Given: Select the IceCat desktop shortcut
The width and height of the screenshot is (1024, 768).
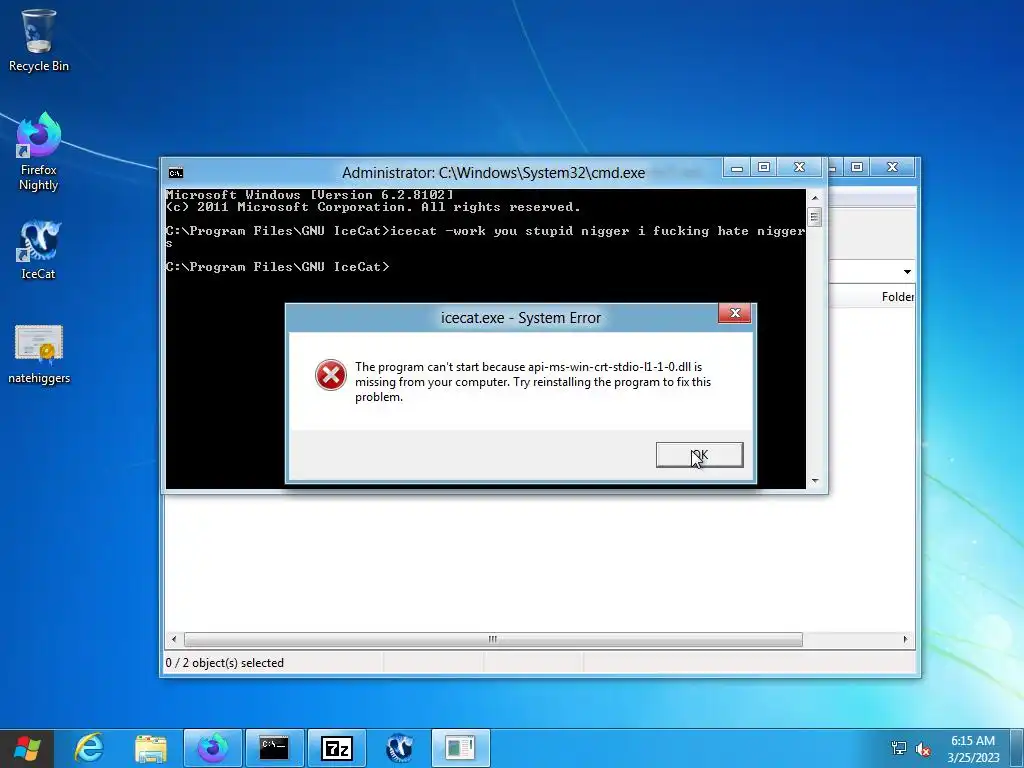Looking at the screenshot, I should click(39, 249).
